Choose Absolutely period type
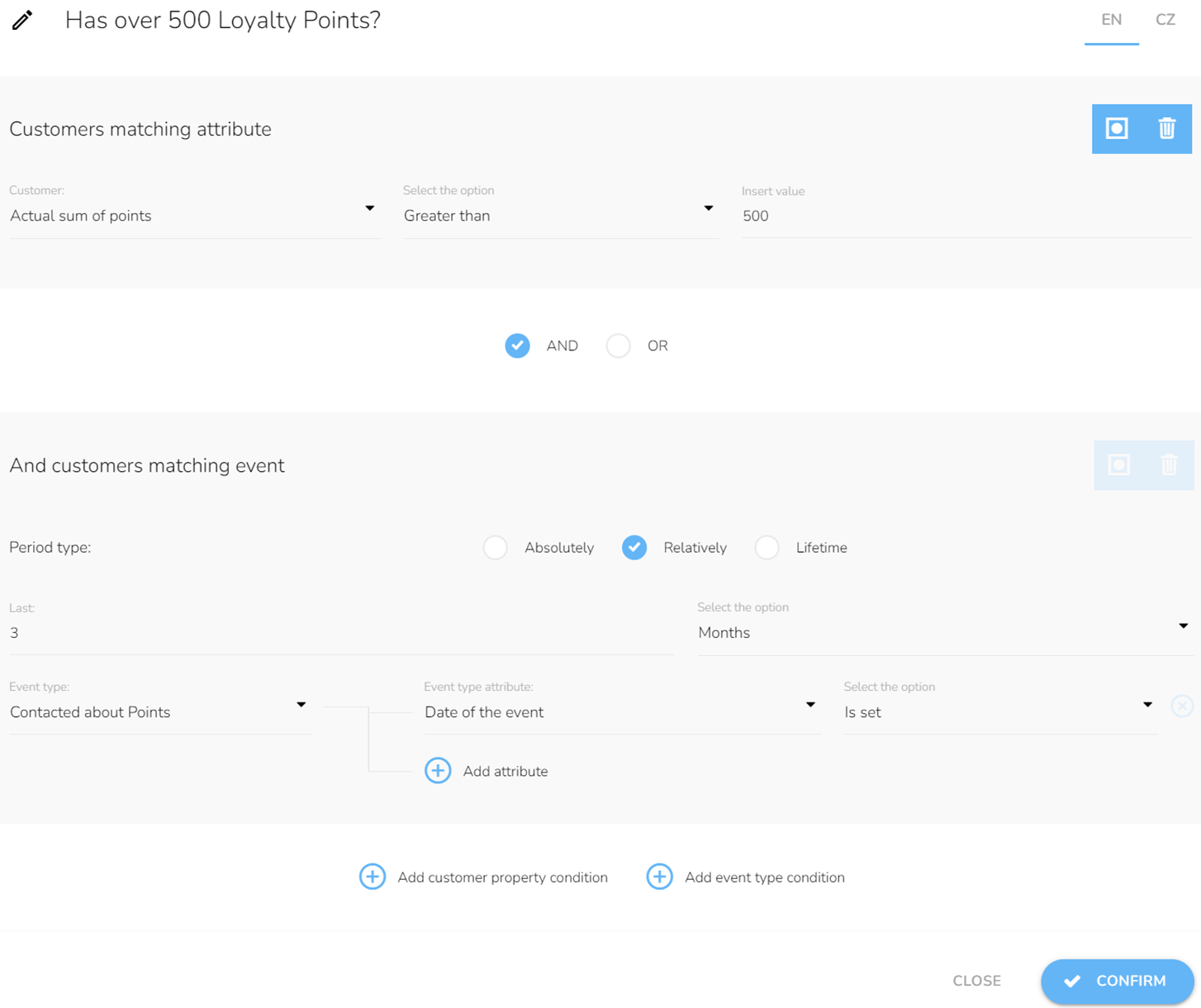The height and width of the screenshot is (1008, 1201). coord(496,548)
